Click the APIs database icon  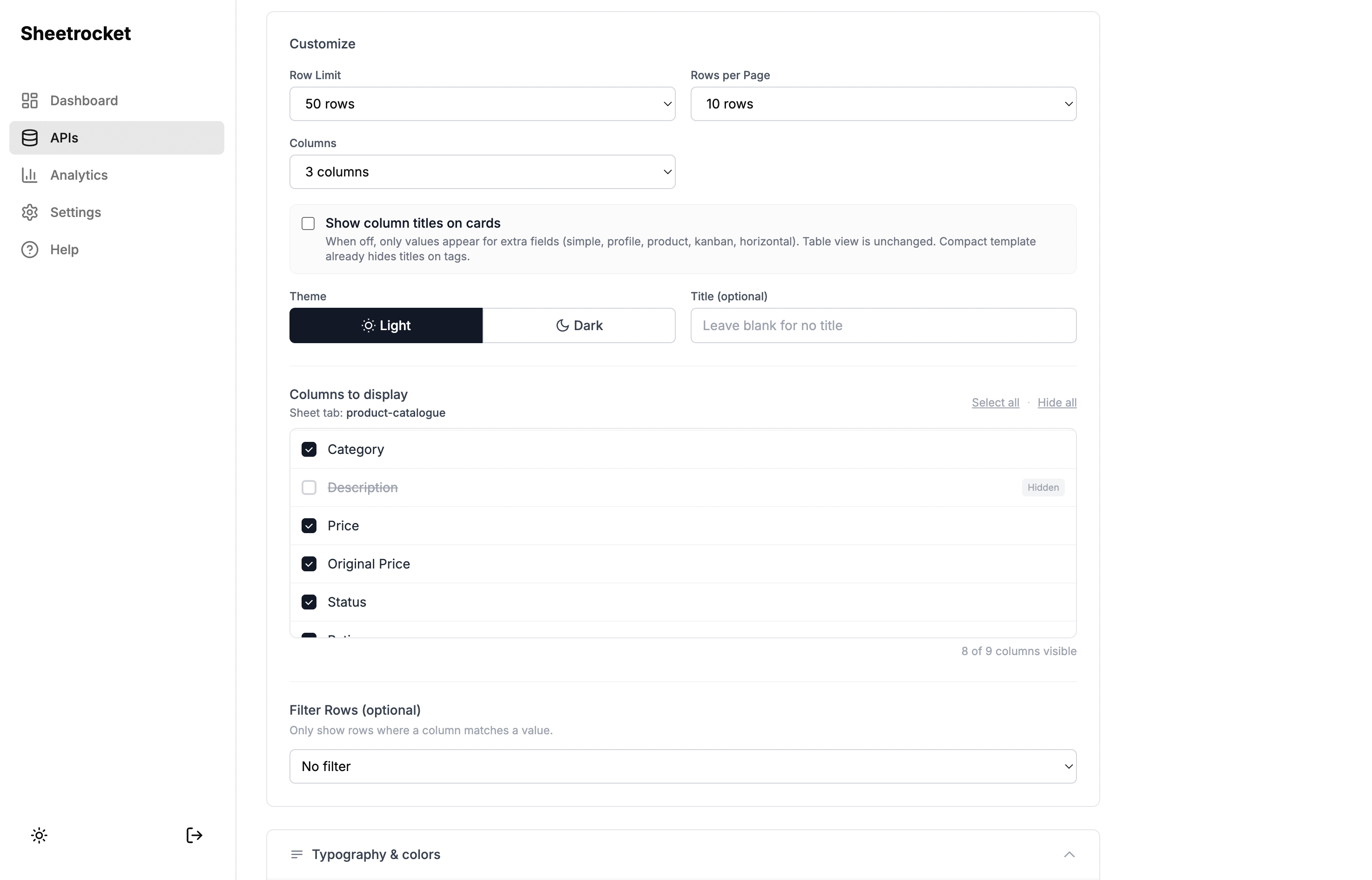tap(30, 138)
